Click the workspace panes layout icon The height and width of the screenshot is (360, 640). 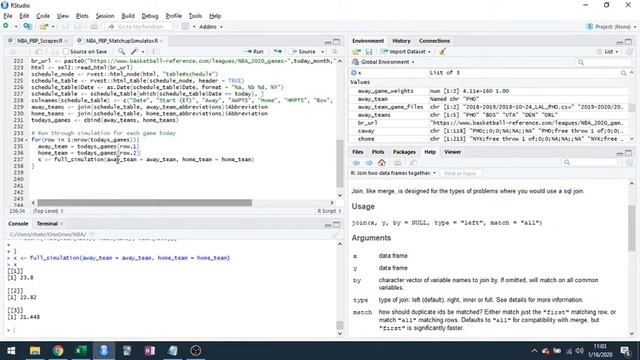tap(186, 27)
